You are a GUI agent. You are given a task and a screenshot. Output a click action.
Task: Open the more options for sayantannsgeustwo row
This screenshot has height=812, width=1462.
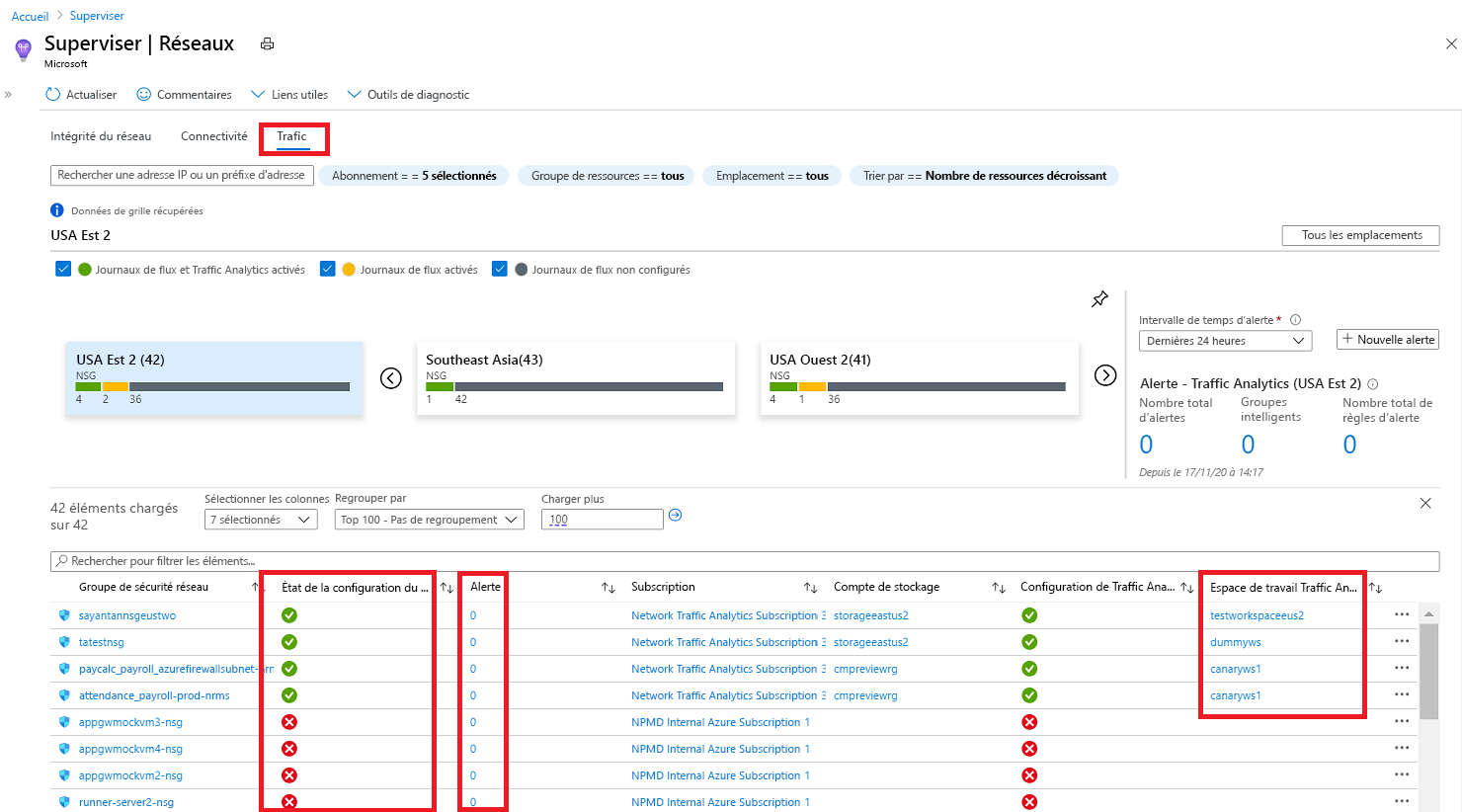click(x=1402, y=614)
